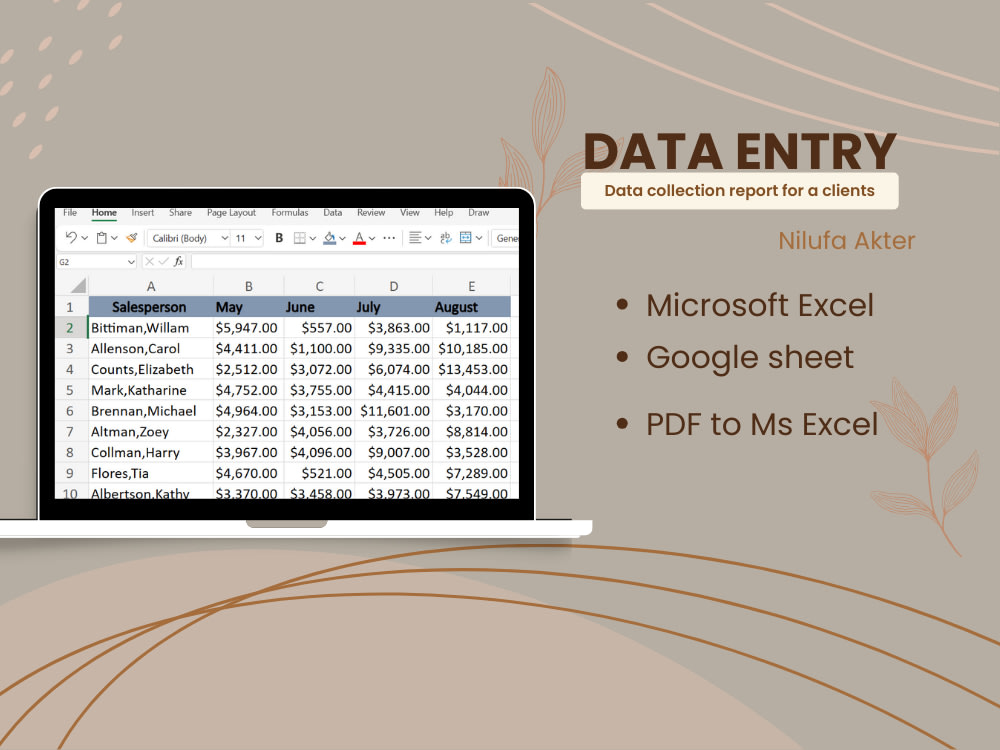This screenshot has width=1000, height=750.
Task: Click the red Font Color A icon
Action: [x=359, y=238]
